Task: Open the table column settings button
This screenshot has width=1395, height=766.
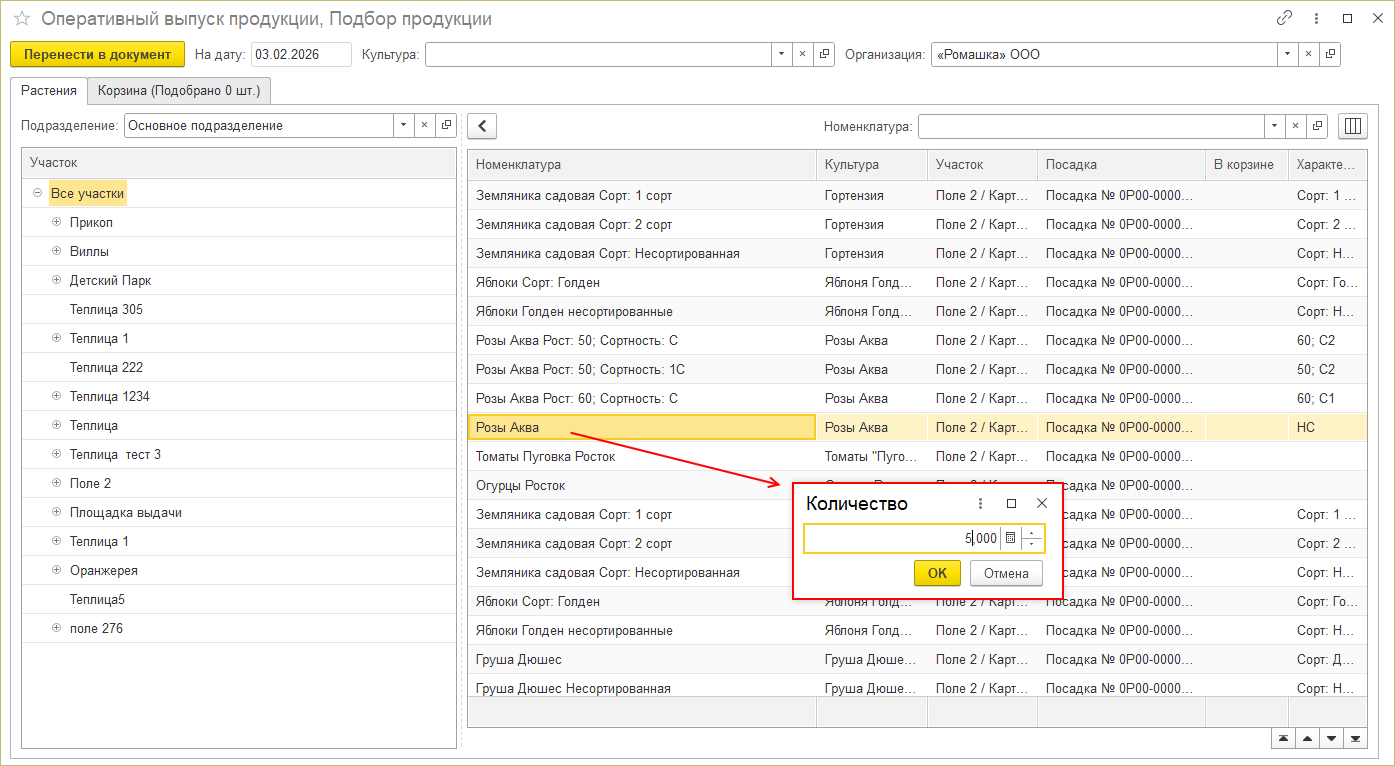Action: point(1353,126)
